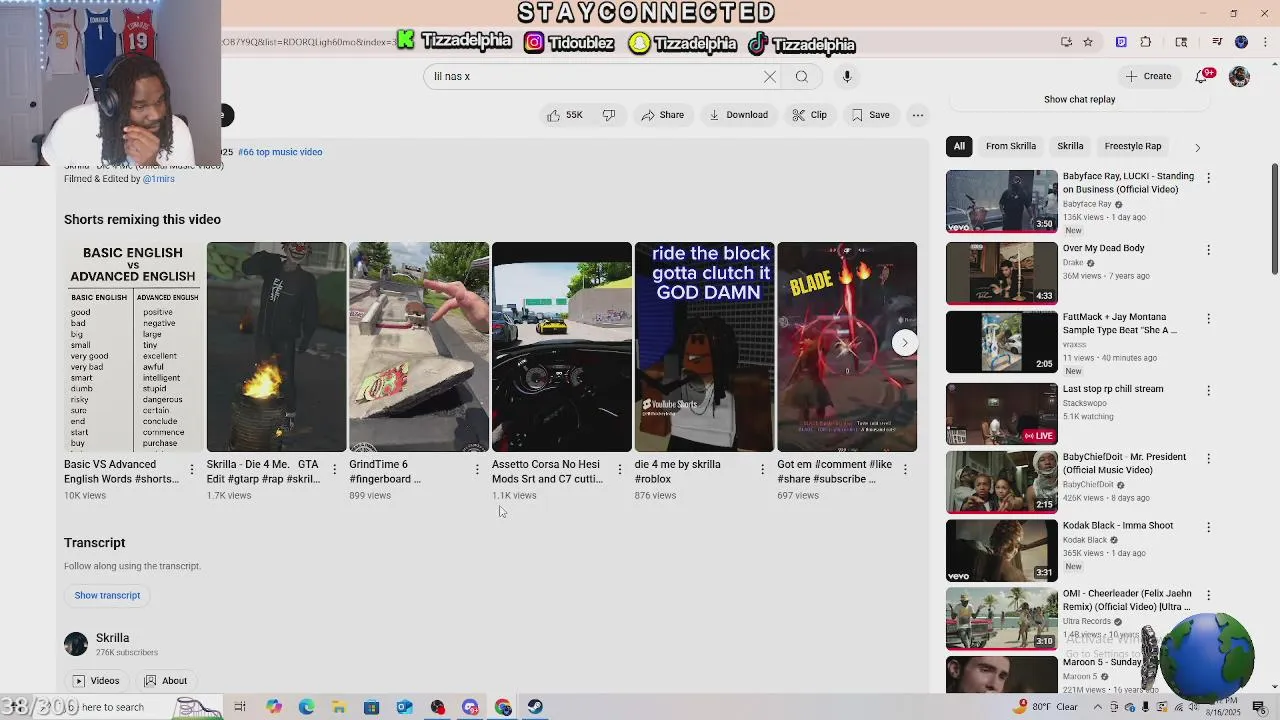Open options for FattMack Sample Type Beat video

point(1208,319)
